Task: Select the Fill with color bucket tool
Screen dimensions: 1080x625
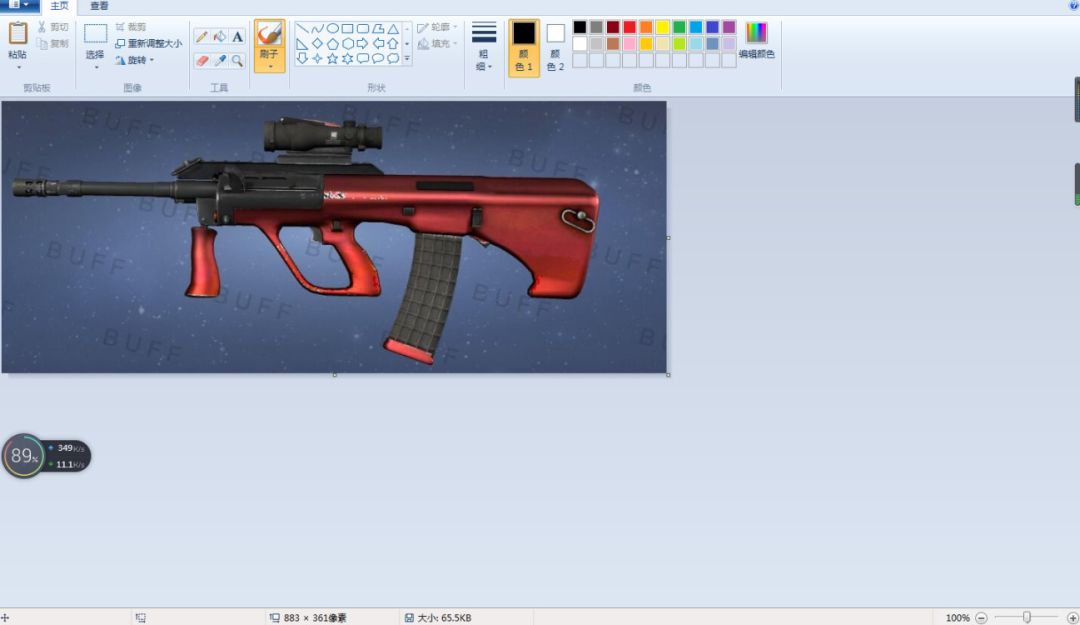Action: tap(220, 37)
